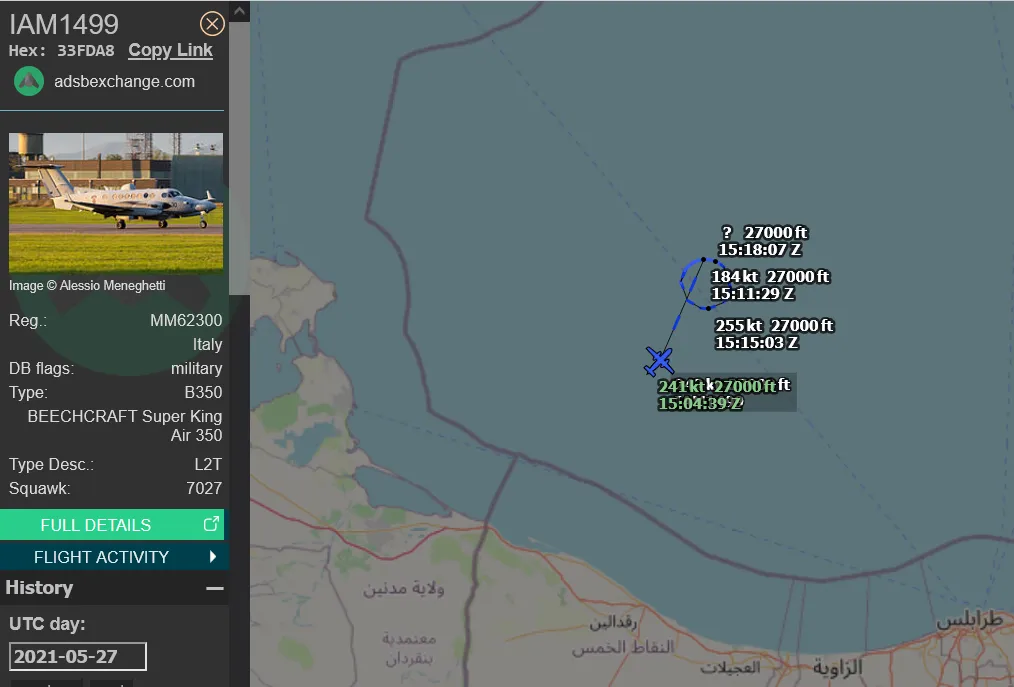Click the Copy Link hyperlink

170,50
